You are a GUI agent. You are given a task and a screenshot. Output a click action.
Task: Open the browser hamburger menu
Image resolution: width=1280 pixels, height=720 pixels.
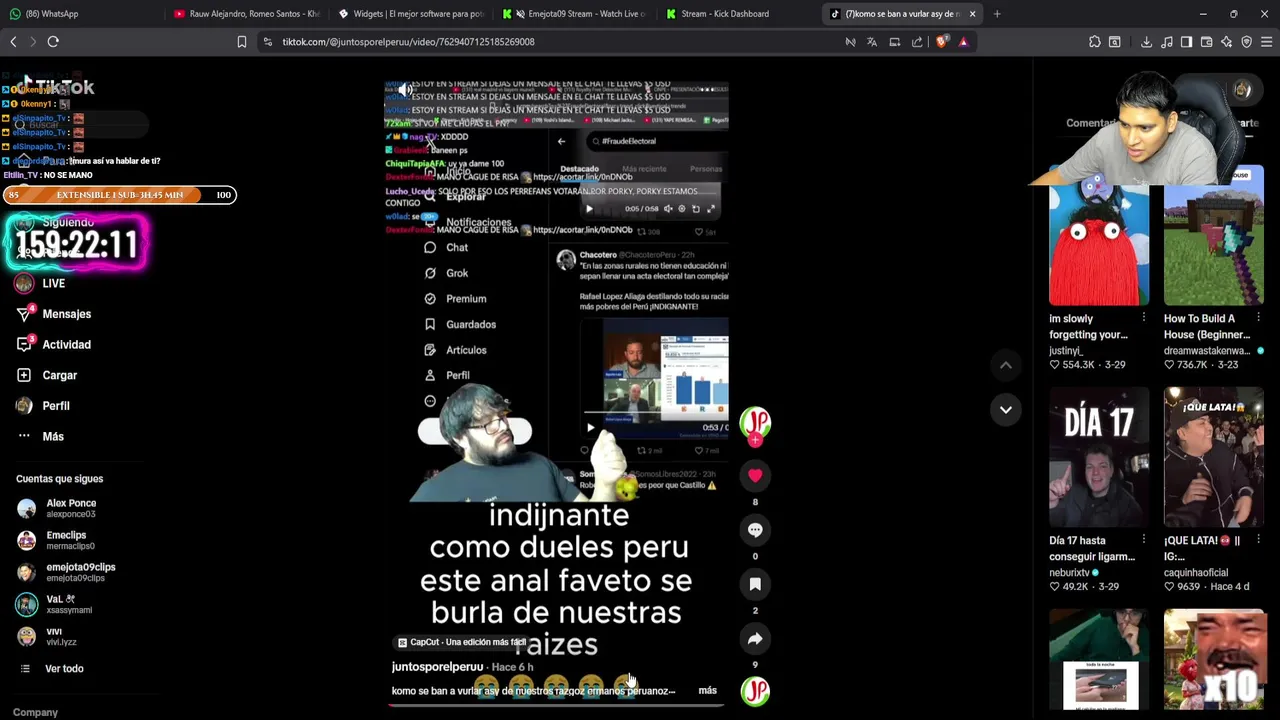pyautogui.click(x=1267, y=42)
